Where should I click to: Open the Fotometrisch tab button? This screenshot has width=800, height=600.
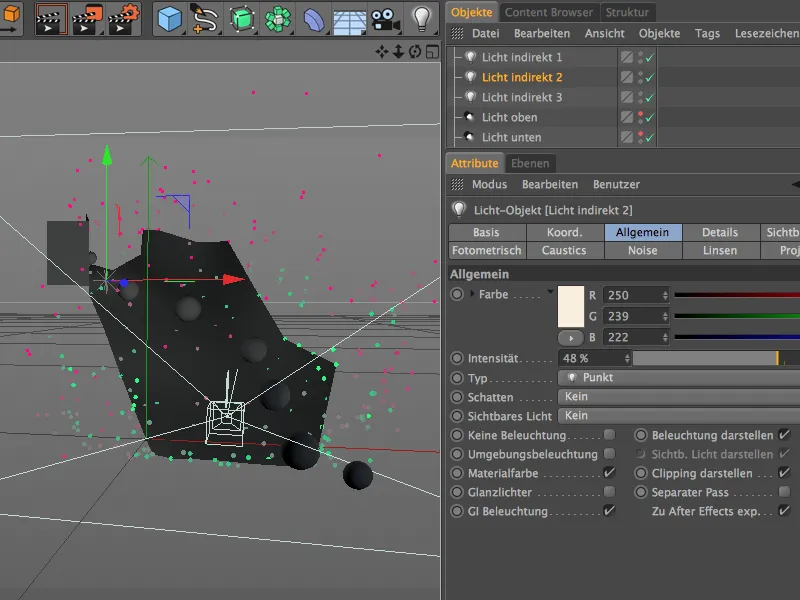click(x=486, y=251)
